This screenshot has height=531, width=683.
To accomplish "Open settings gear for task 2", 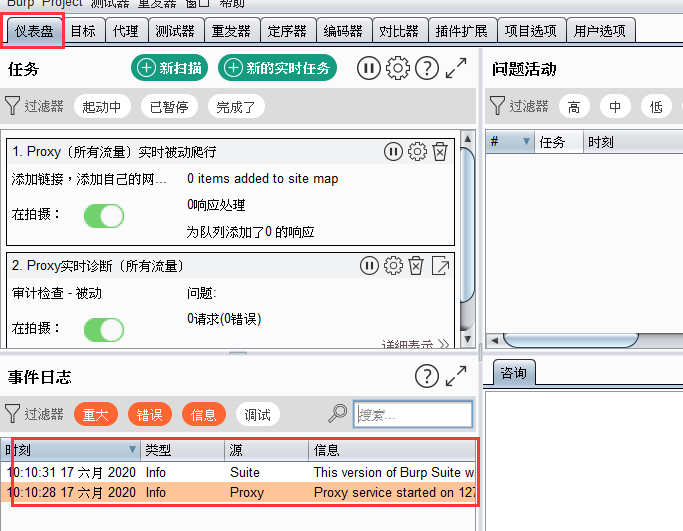I will [x=393, y=266].
